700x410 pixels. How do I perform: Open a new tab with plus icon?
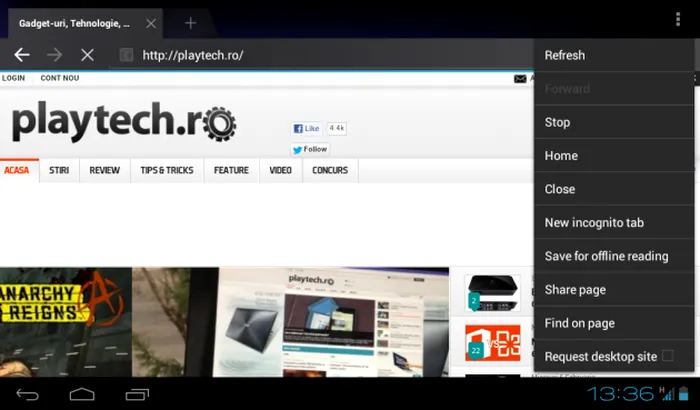point(191,23)
